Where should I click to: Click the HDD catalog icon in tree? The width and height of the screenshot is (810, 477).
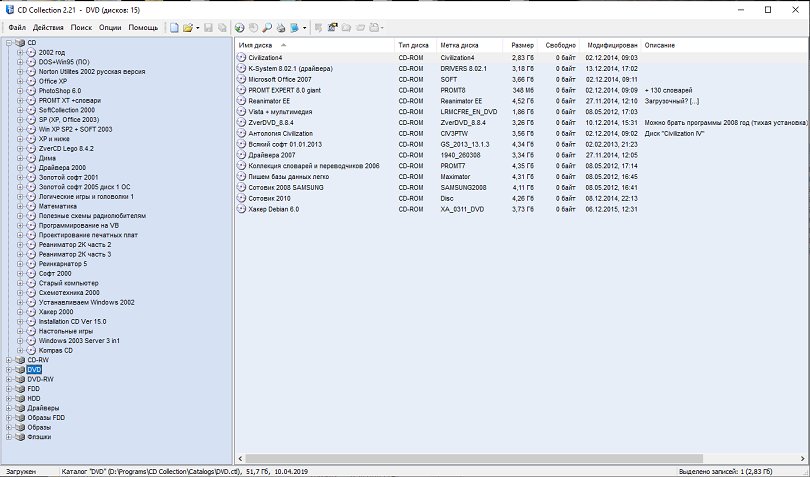tap(20, 398)
